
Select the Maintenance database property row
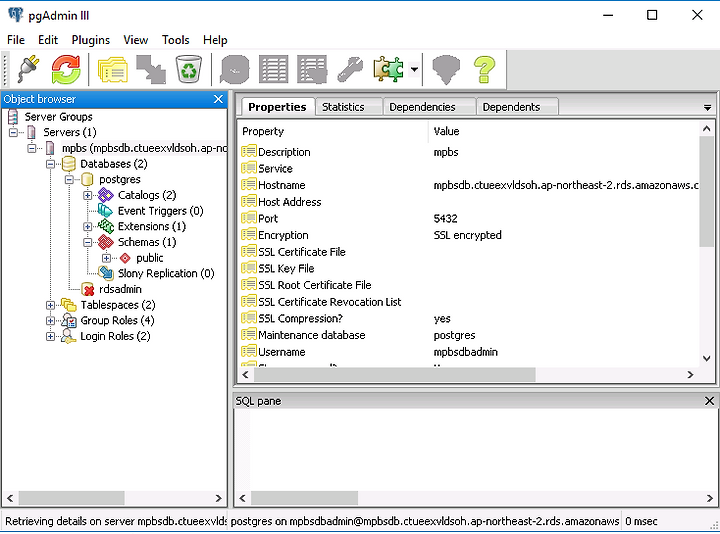coord(468,335)
